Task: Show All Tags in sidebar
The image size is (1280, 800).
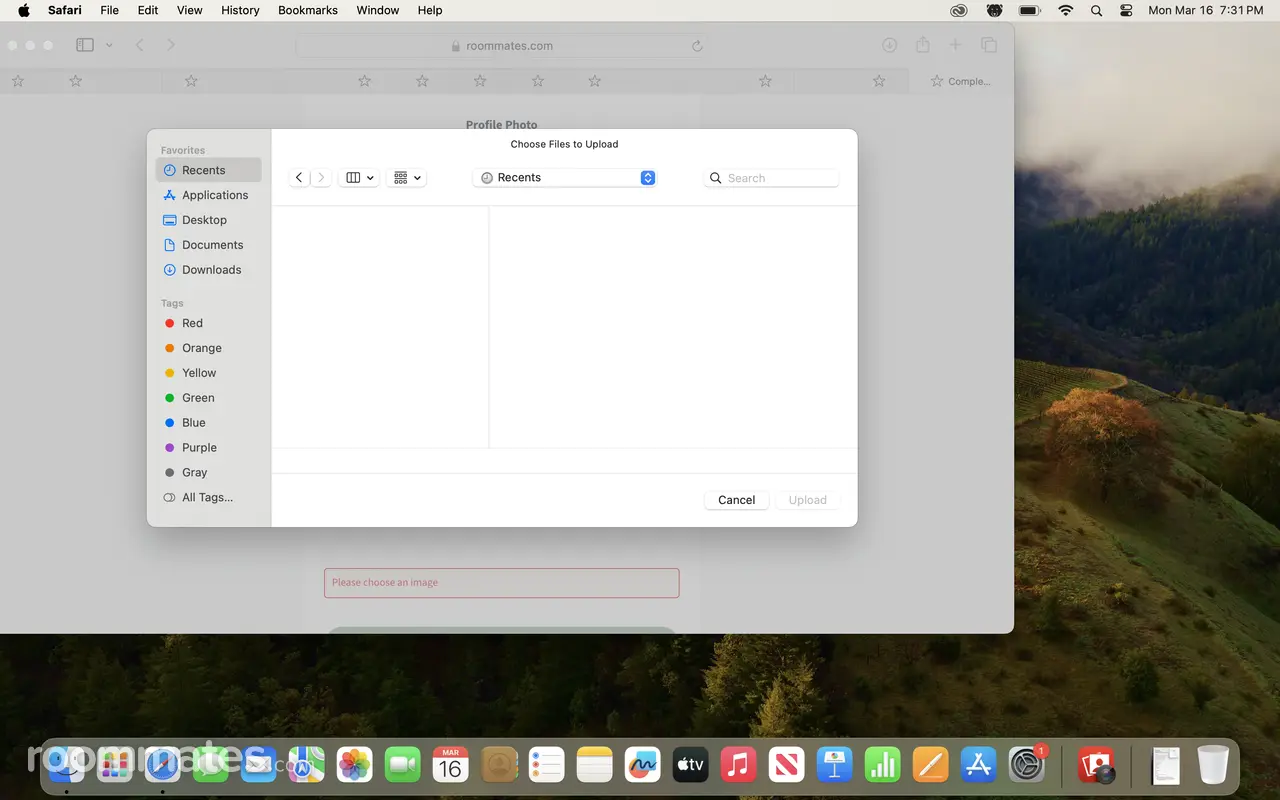Action: 207,497
